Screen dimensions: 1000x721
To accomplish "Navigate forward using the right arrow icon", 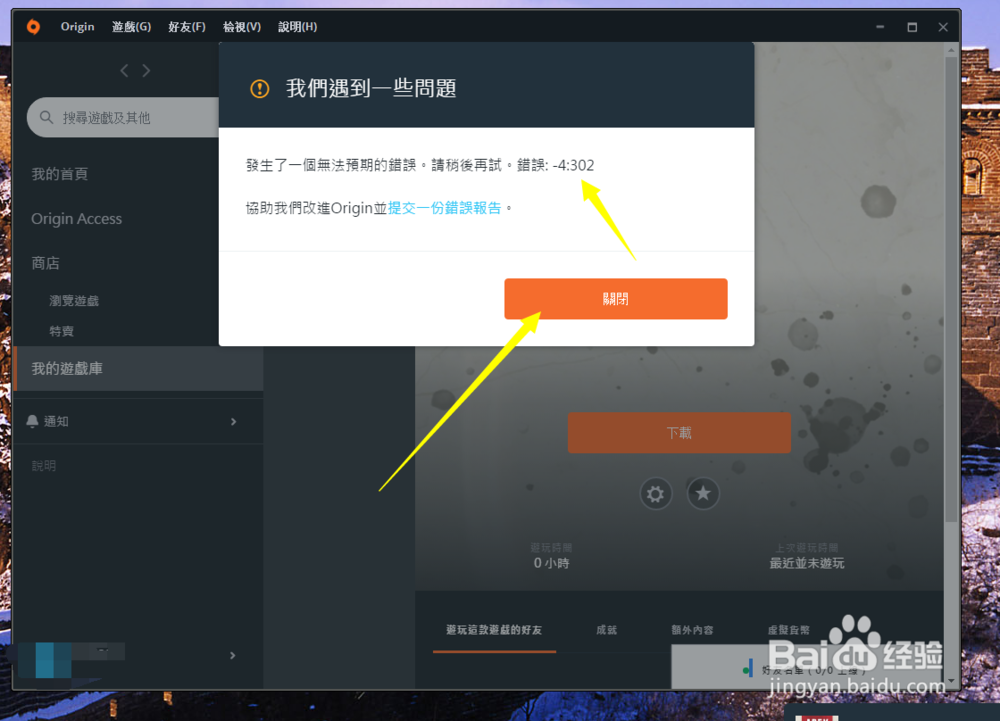I will coord(146,70).
